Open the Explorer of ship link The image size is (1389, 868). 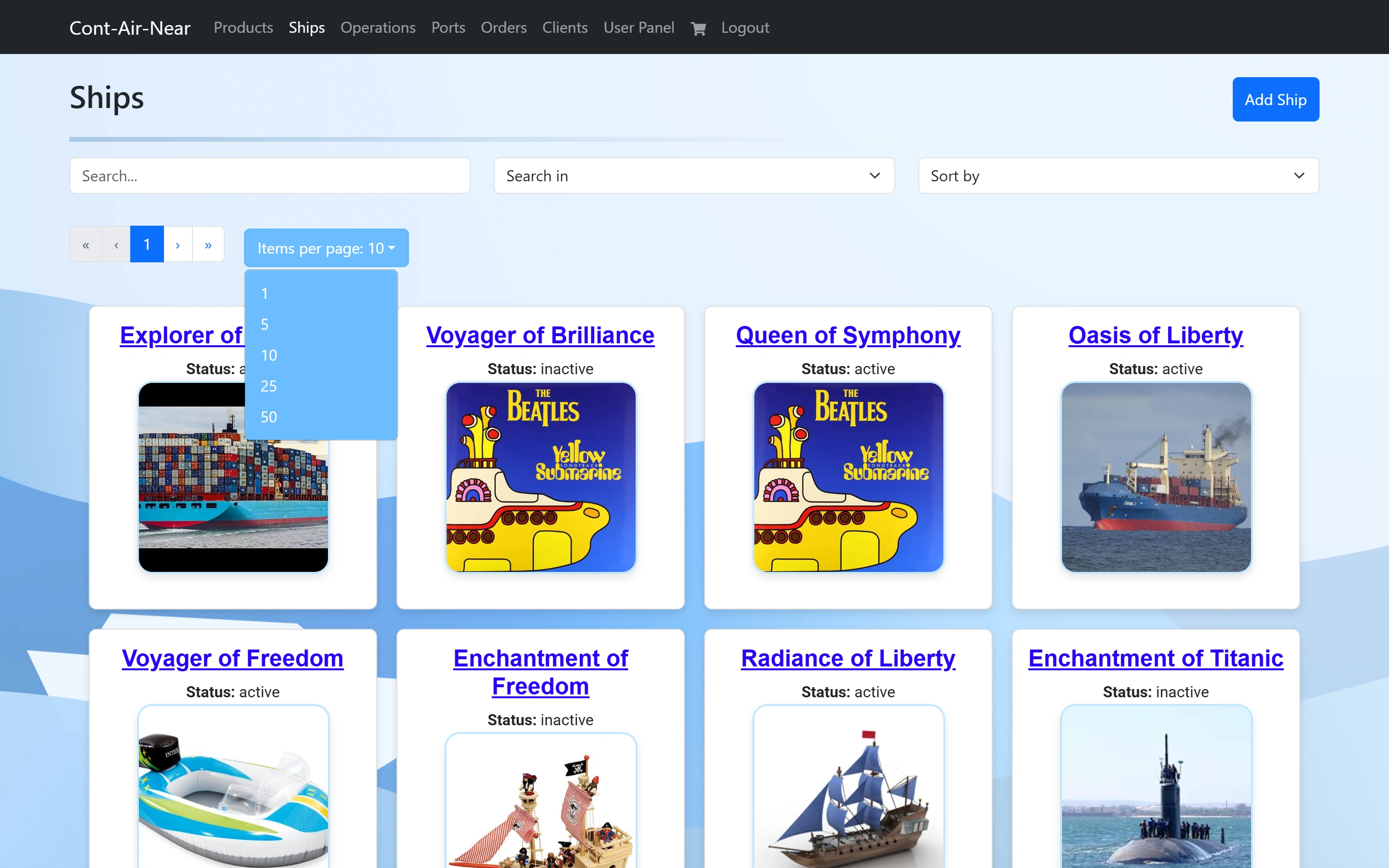(x=182, y=335)
